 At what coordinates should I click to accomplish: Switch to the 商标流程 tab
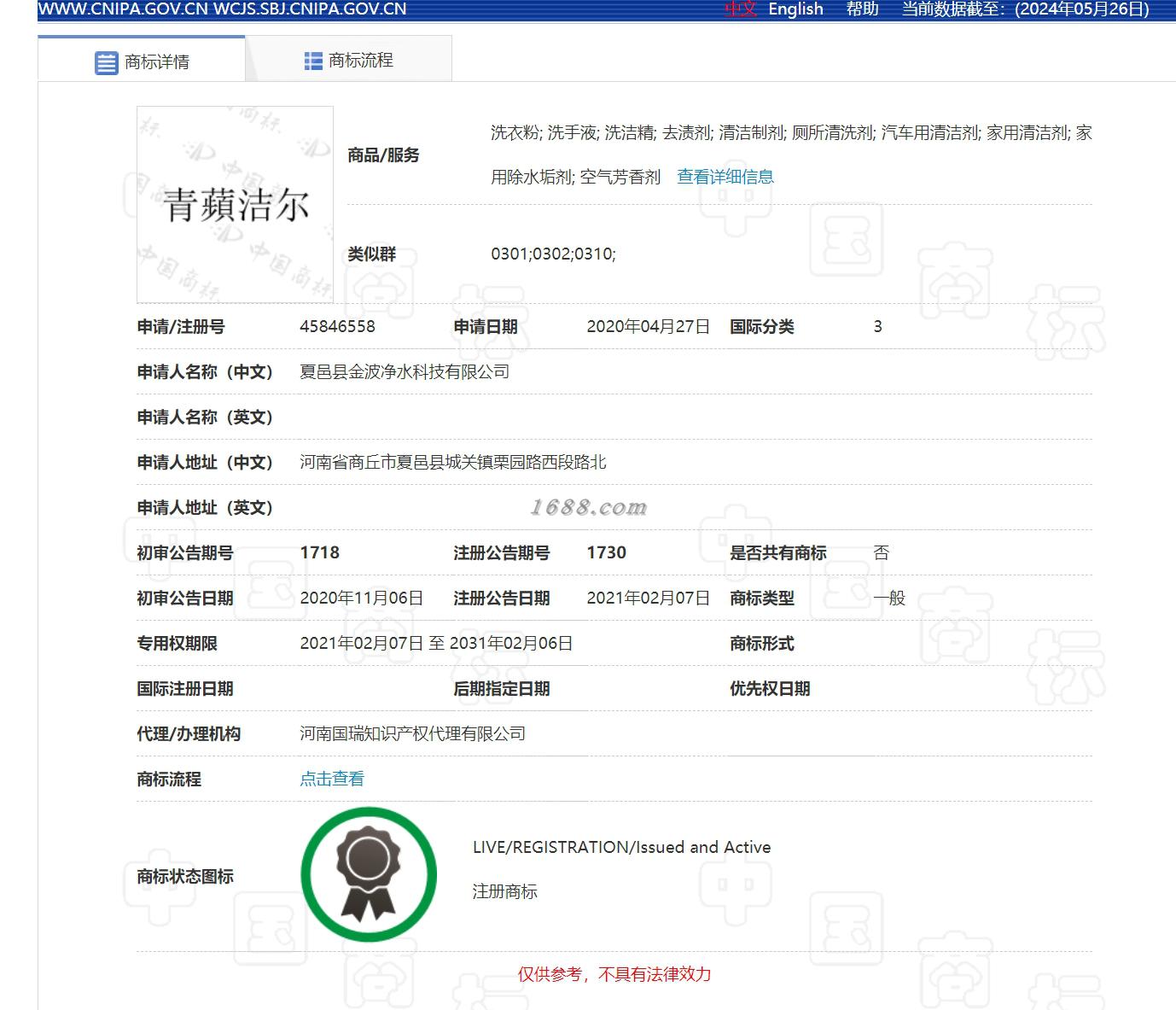[x=348, y=60]
